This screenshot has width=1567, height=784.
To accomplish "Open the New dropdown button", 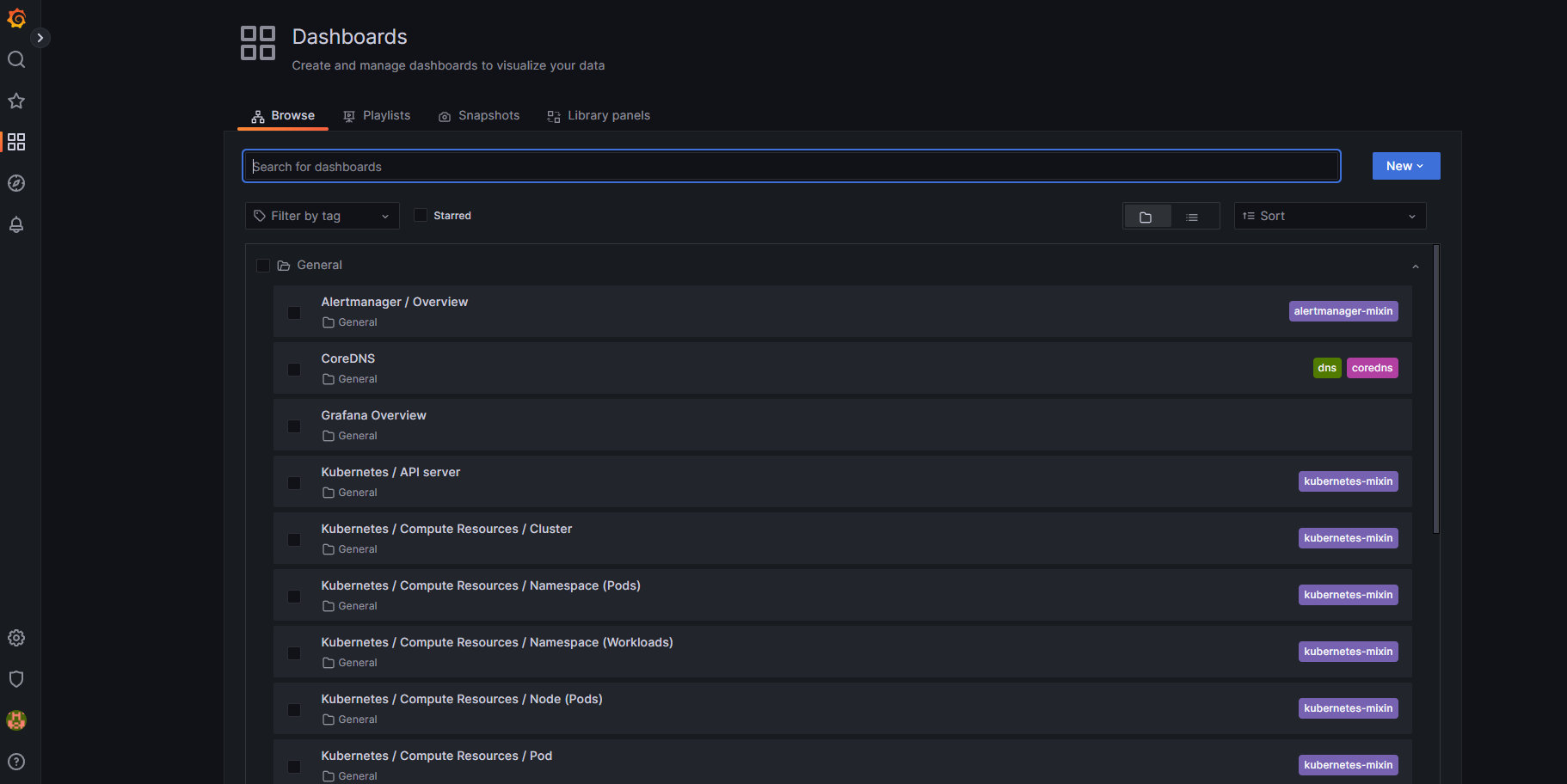I will point(1406,166).
